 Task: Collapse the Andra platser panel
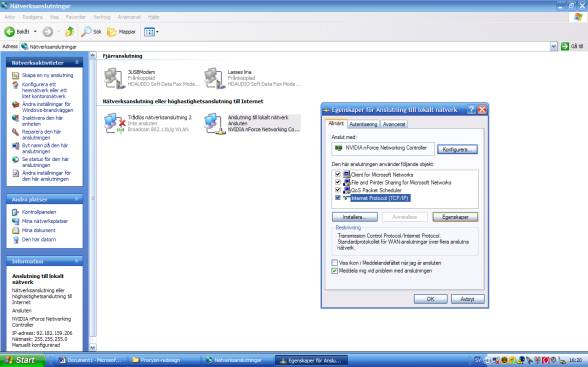[x=77, y=199]
